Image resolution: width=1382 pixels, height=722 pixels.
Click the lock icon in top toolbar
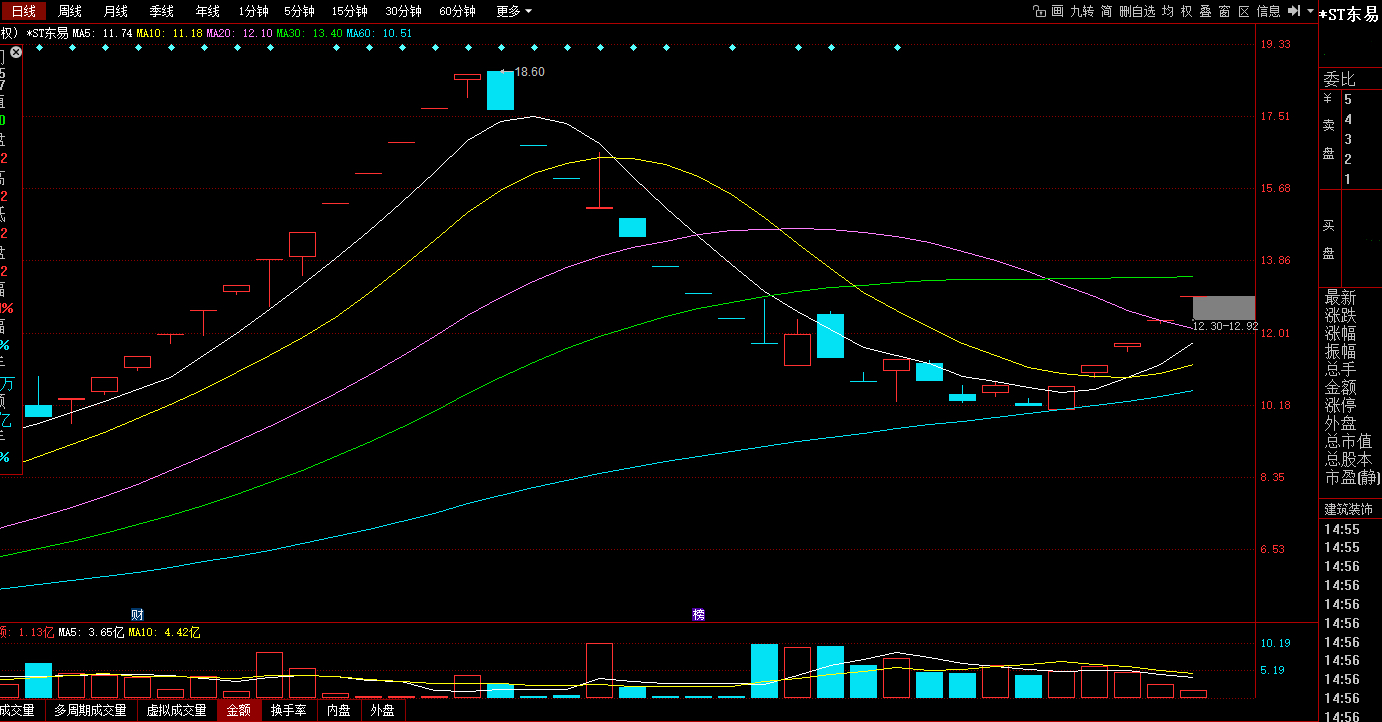(1039, 11)
